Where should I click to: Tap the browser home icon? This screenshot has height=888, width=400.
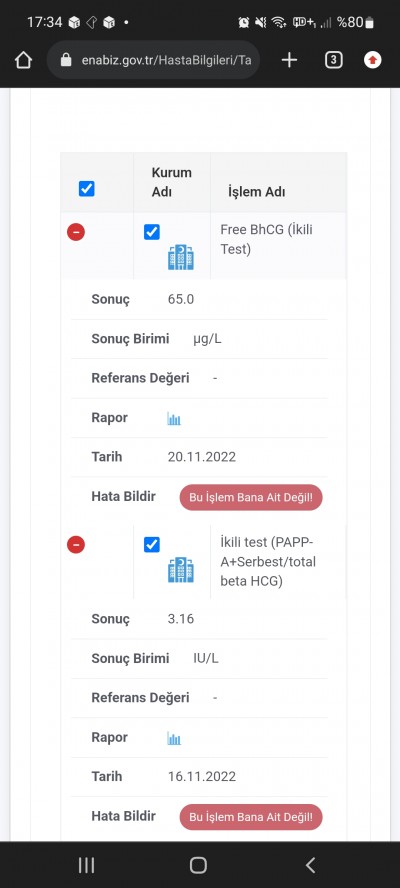(23, 60)
